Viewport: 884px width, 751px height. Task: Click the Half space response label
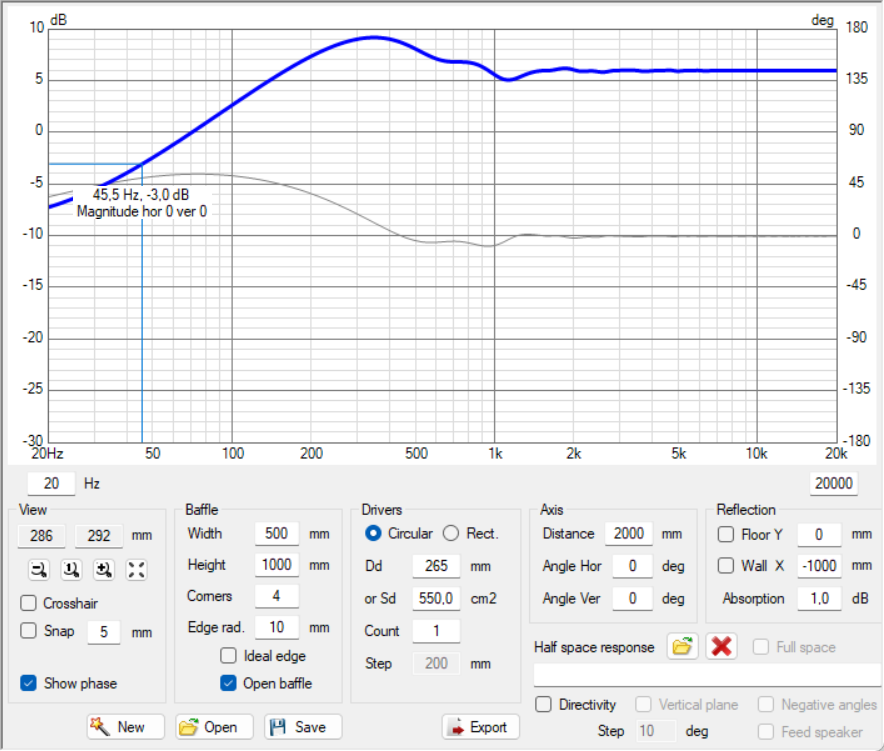coord(594,647)
